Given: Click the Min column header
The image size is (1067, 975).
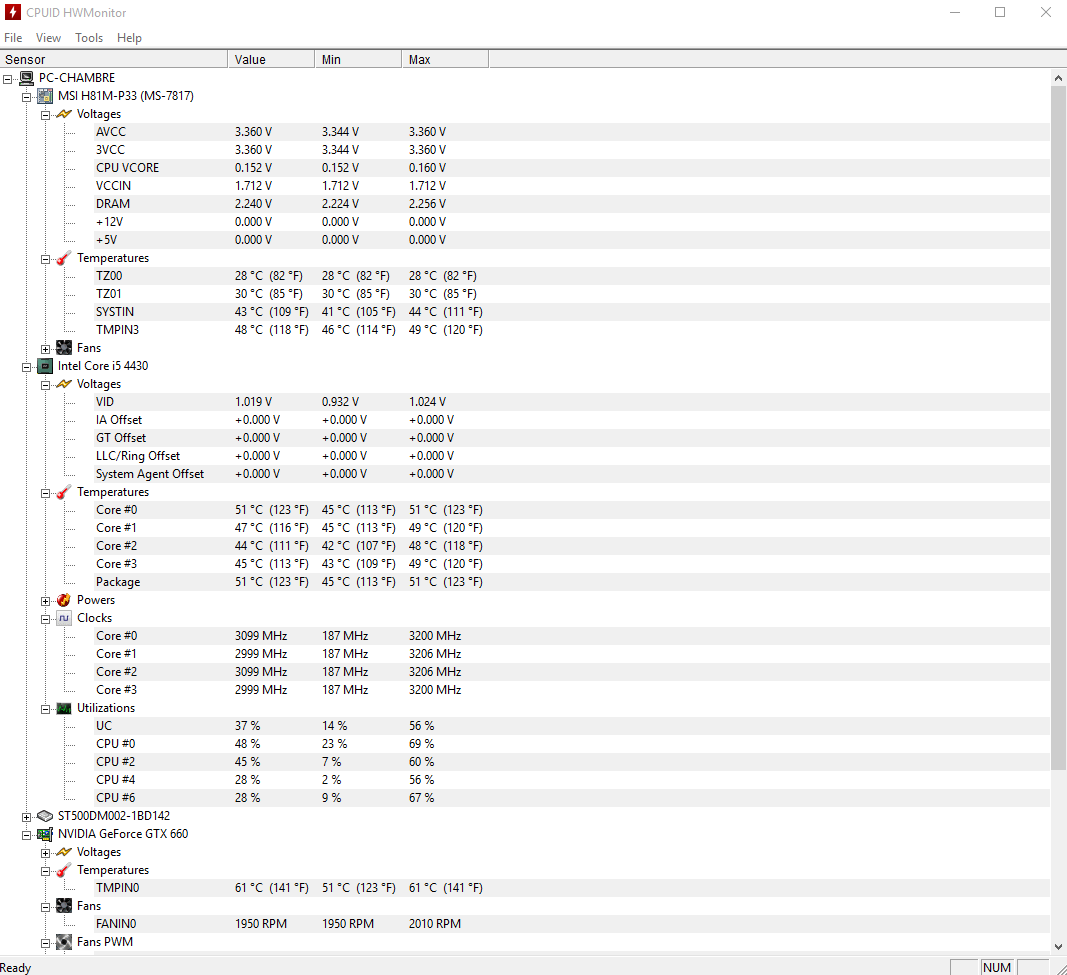Looking at the screenshot, I should (x=359, y=60).
